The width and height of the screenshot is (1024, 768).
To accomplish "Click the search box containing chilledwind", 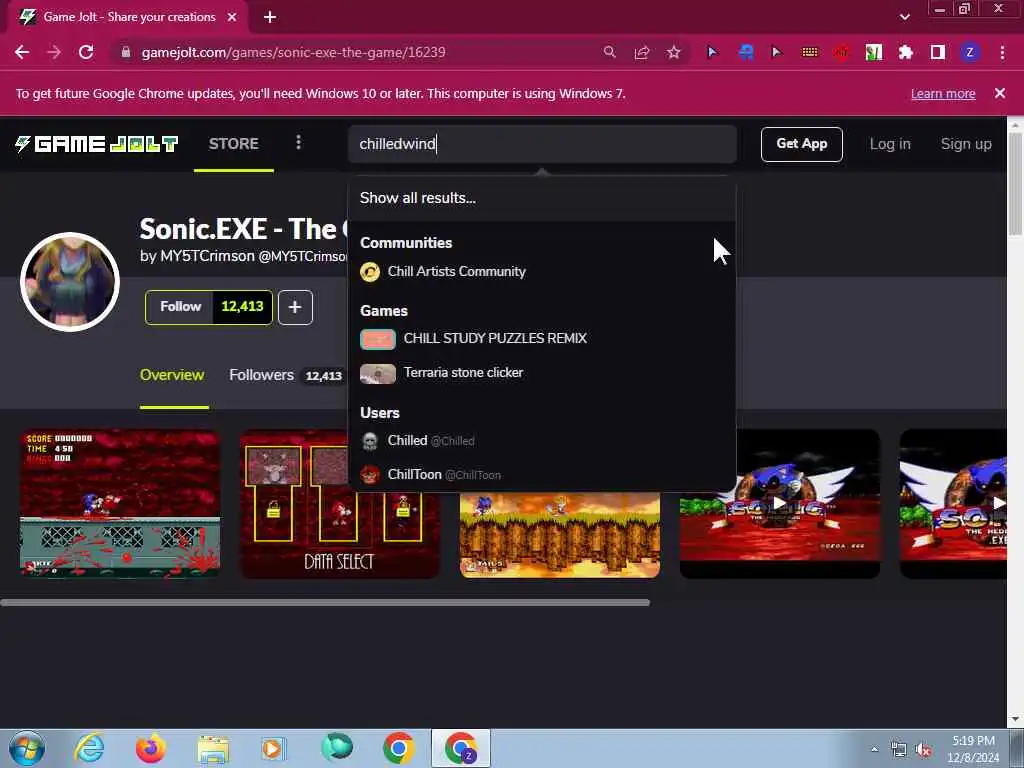I will tap(542, 144).
